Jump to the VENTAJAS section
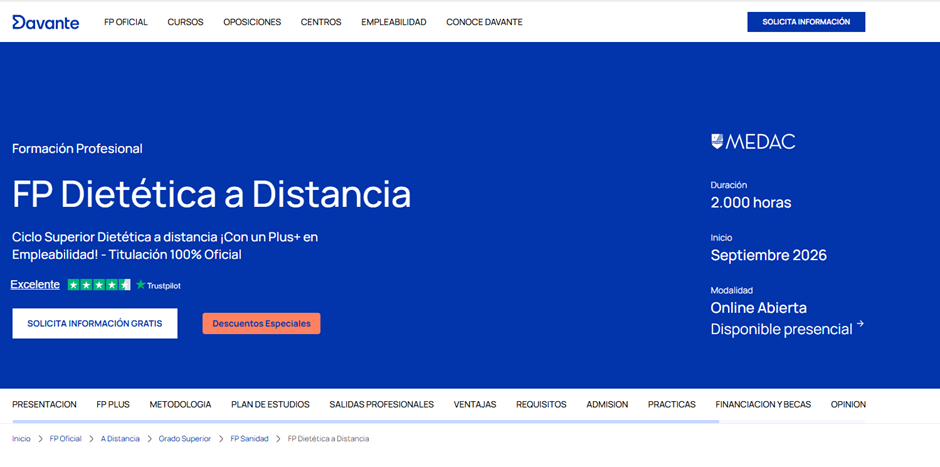Image resolution: width=940 pixels, height=467 pixels. click(x=475, y=405)
